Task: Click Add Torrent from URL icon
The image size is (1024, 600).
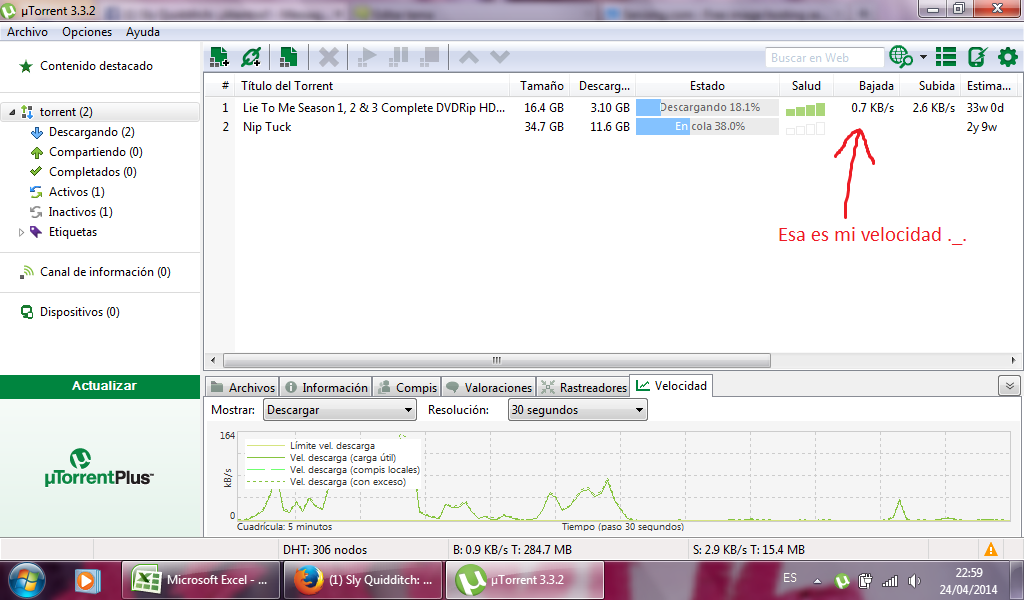Action: (251, 57)
